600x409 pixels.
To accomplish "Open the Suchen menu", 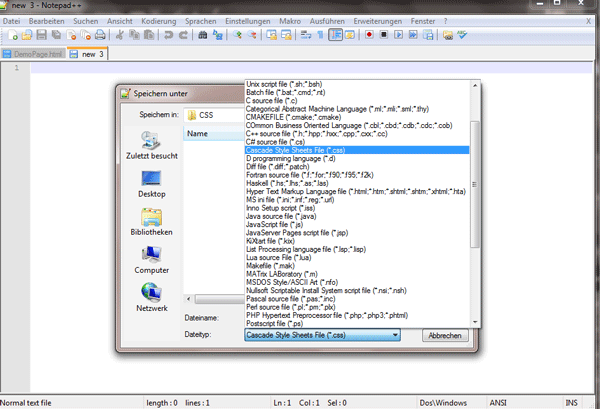I will click(86, 21).
